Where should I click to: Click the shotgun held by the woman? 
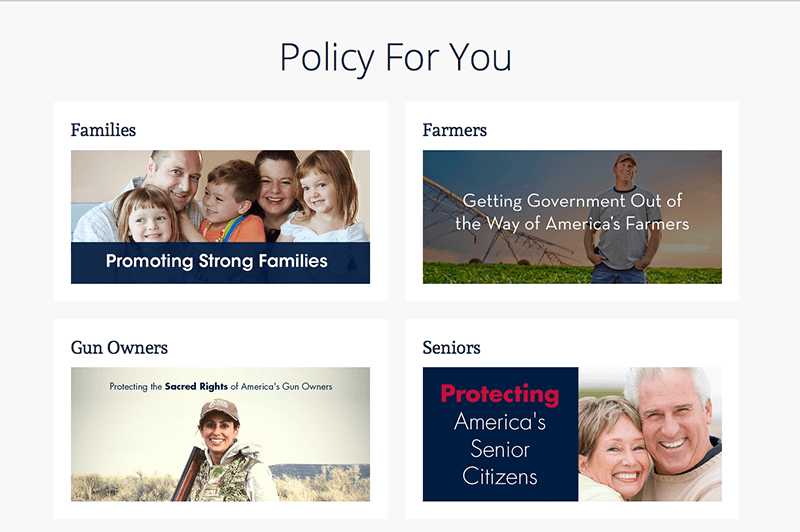186,475
